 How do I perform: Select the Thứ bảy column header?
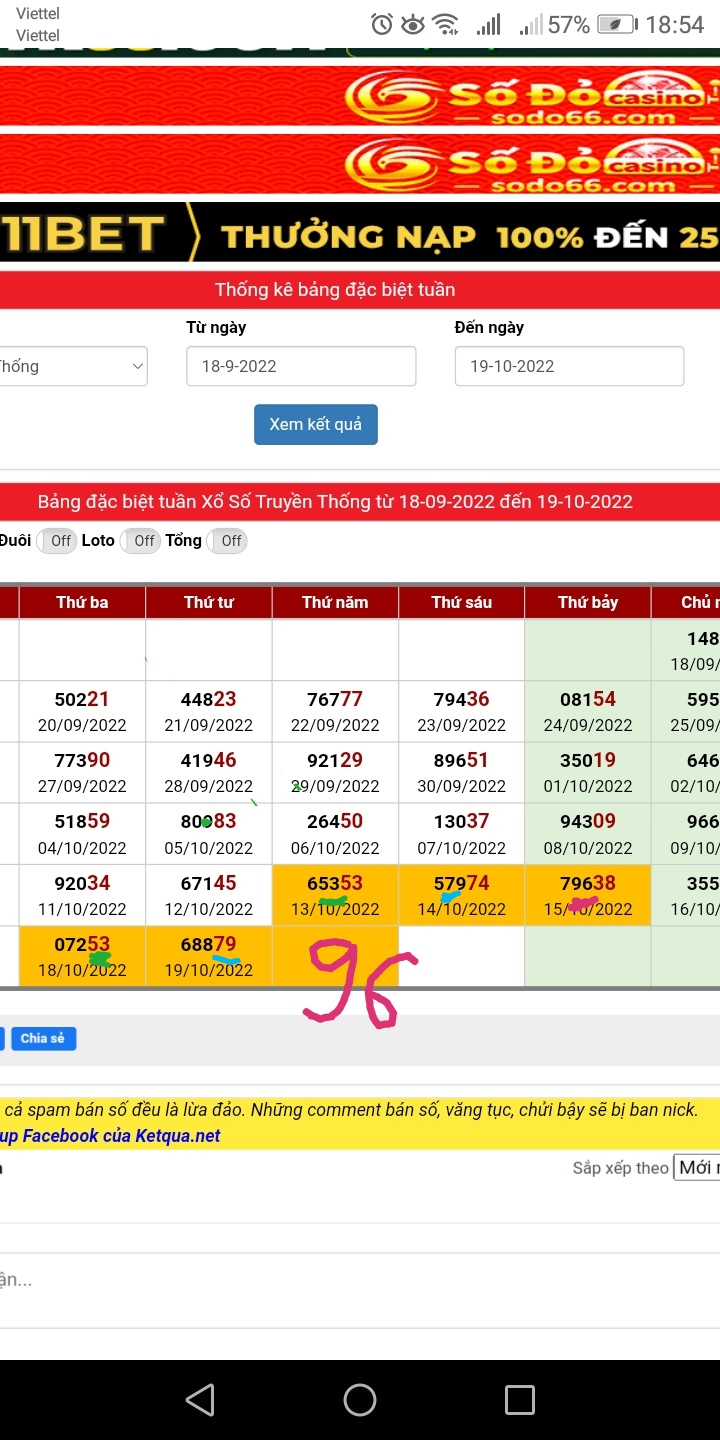coord(588,602)
